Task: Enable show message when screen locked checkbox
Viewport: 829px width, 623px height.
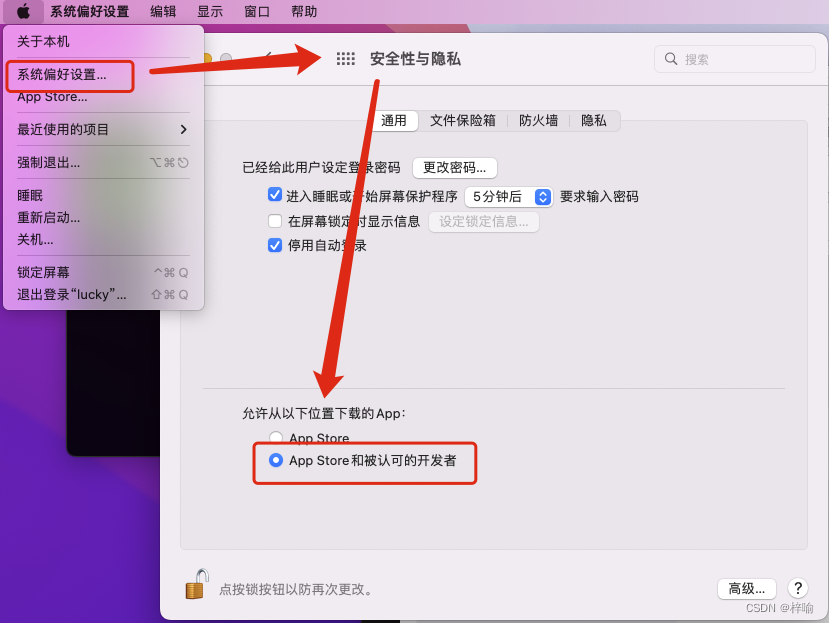Action: pos(275,221)
